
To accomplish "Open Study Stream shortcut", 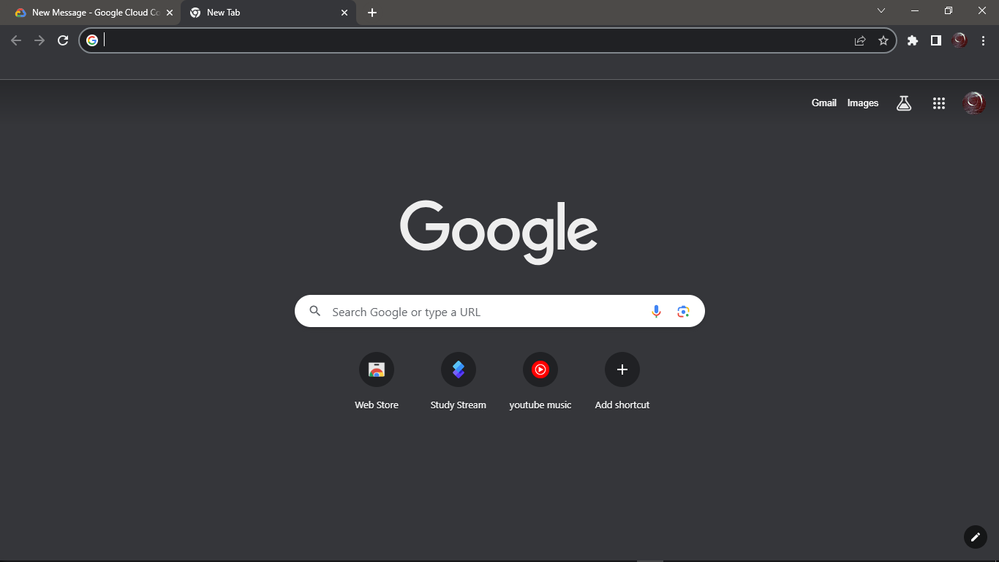I will (x=458, y=381).
